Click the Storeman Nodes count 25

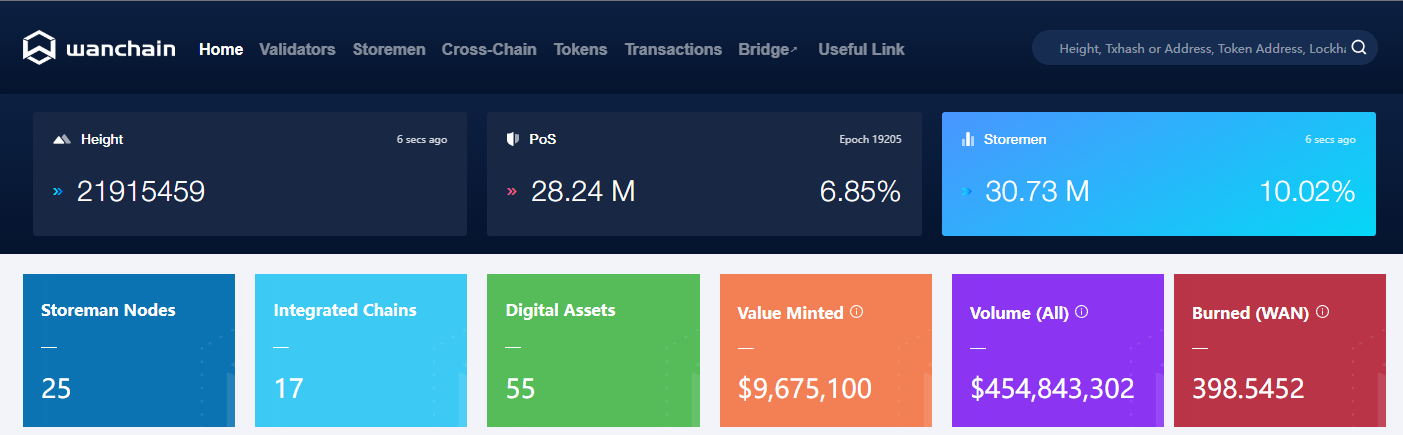coord(56,388)
